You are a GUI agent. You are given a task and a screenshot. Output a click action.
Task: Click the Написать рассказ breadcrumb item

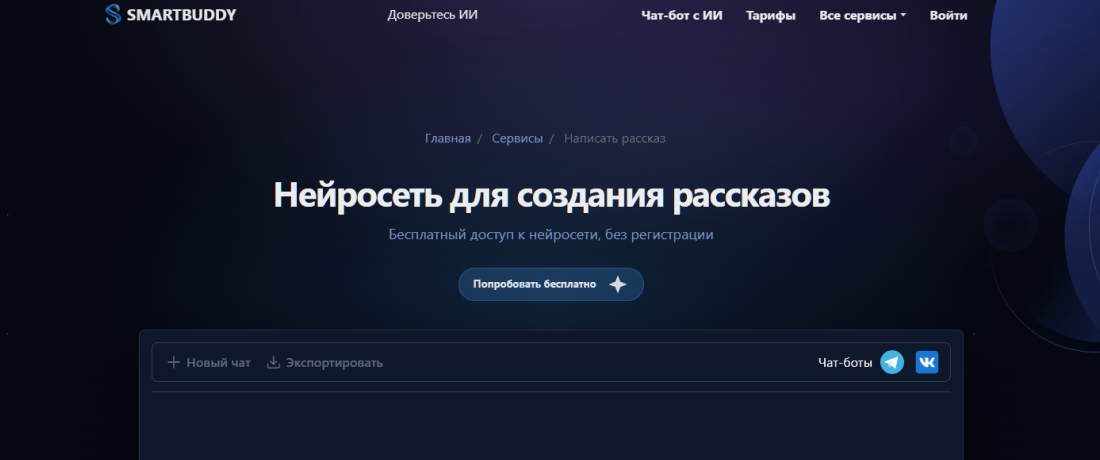point(614,138)
